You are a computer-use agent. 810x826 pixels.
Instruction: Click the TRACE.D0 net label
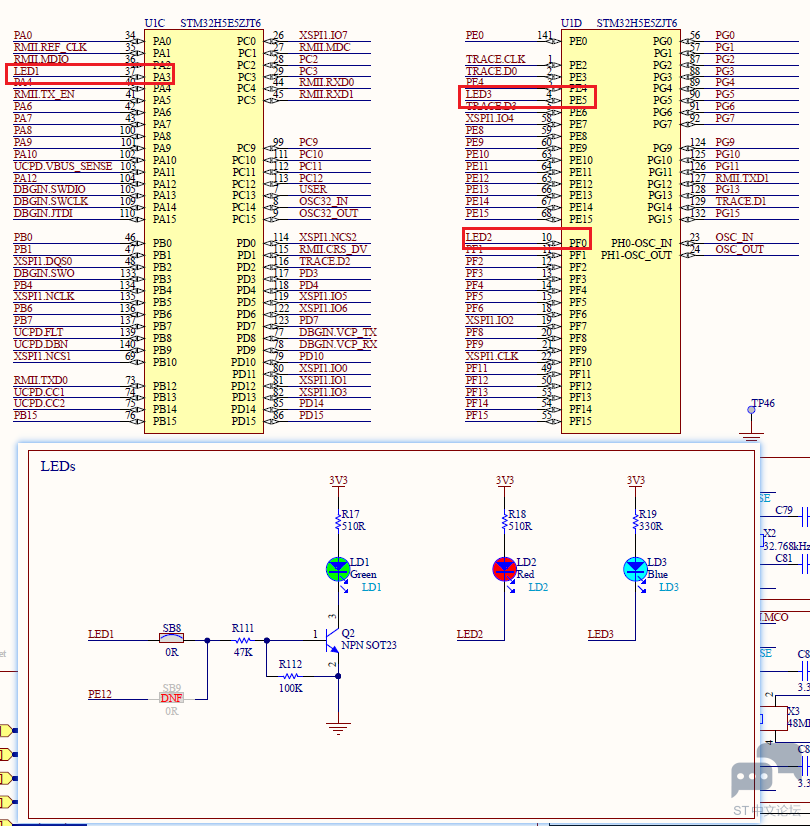491,71
